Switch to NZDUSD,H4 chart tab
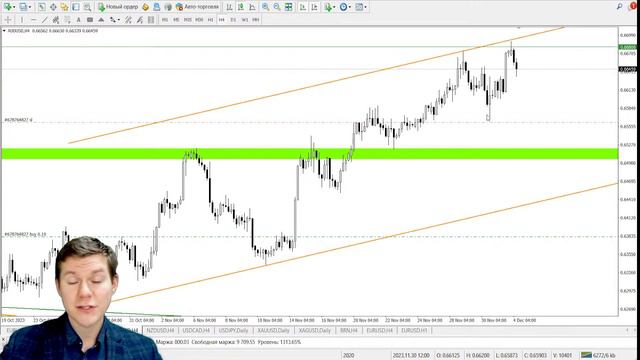 pos(160,330)
